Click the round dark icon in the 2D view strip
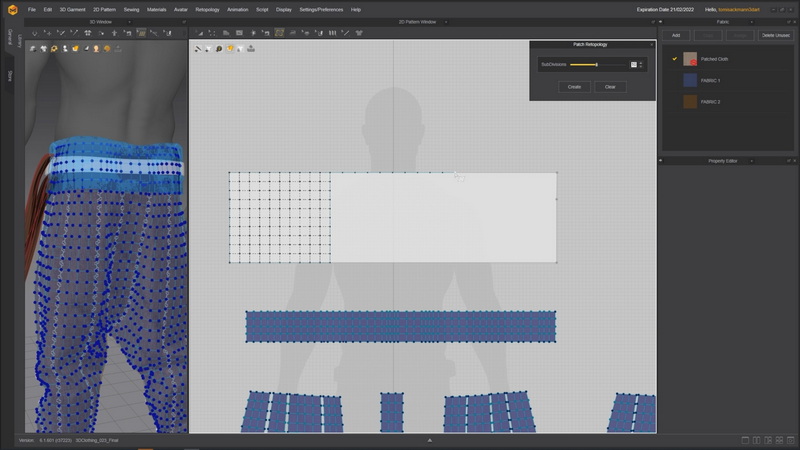This screenshot has height=450, width=800. [x=219, y=49]
